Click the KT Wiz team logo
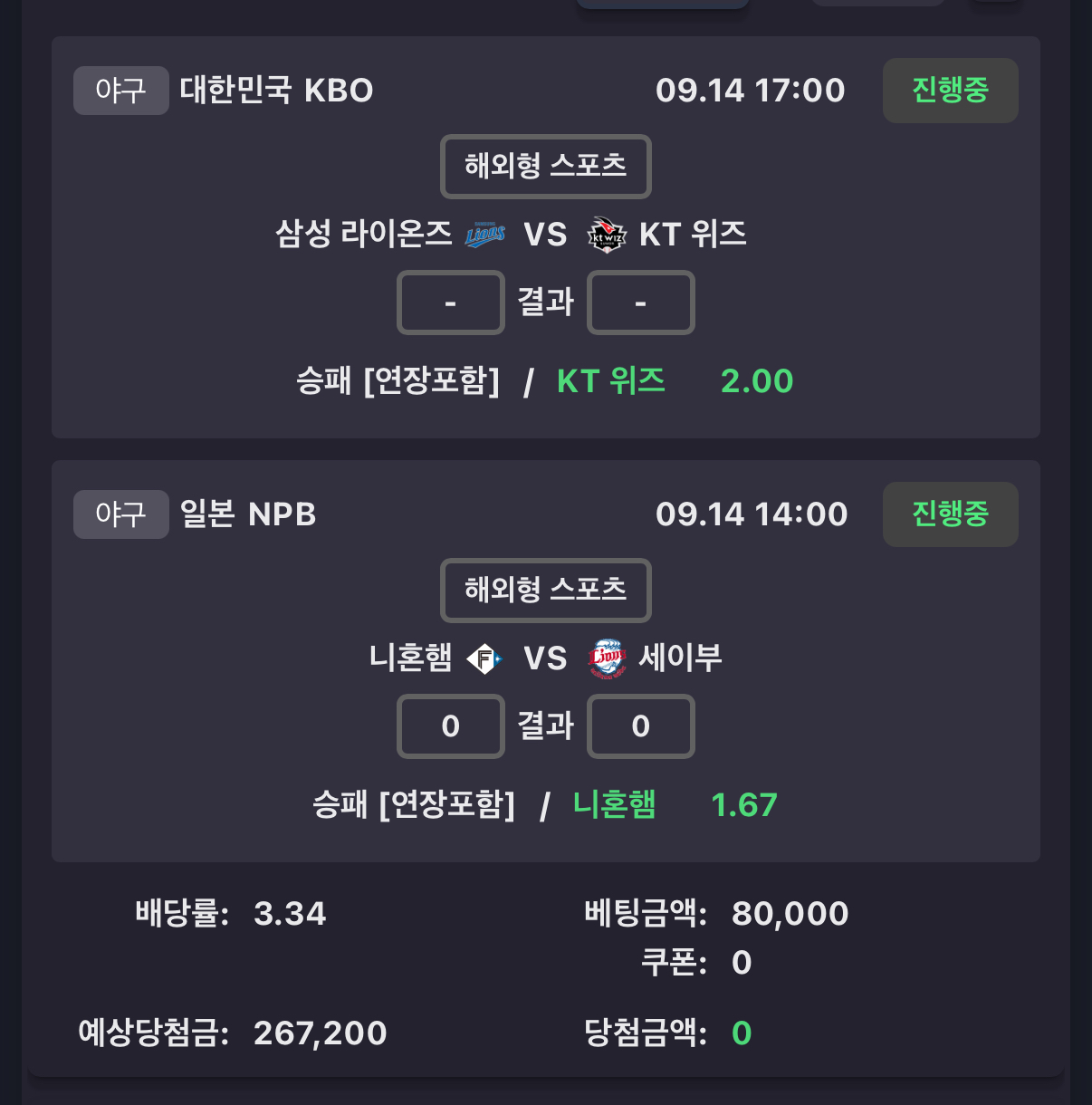 606,235
